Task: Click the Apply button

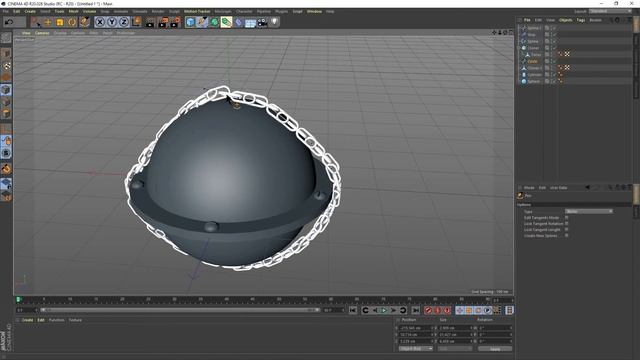Action: [495, 349]
